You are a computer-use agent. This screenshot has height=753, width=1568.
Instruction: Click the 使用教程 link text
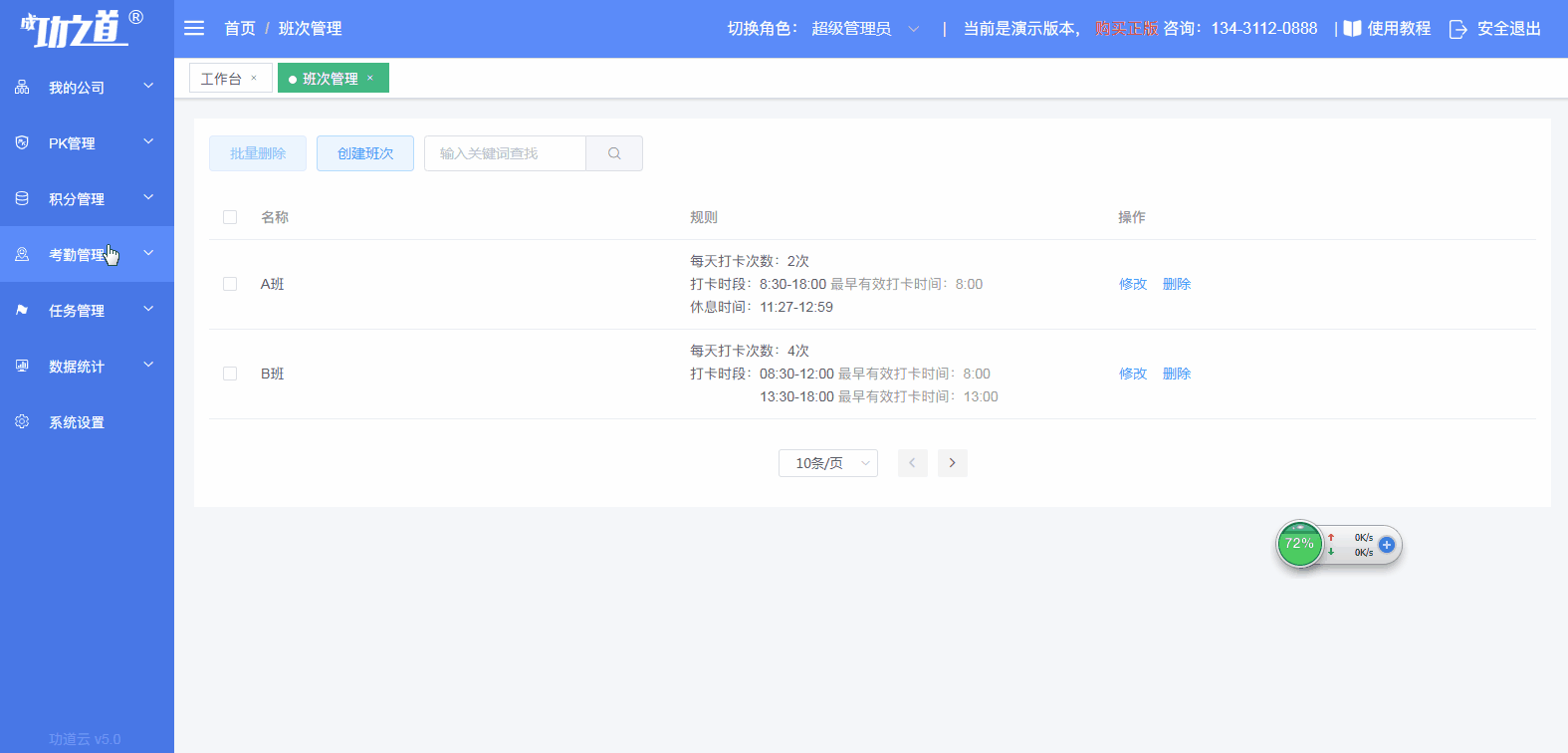click(1399, 29)
